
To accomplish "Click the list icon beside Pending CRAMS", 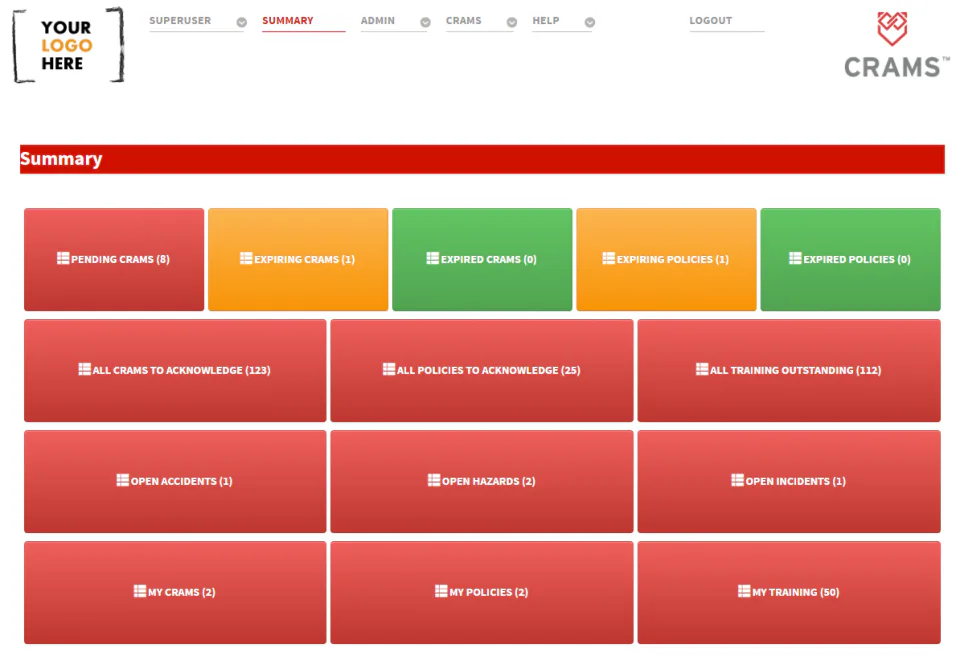I will pyautogui.click(x=63, y=258).
